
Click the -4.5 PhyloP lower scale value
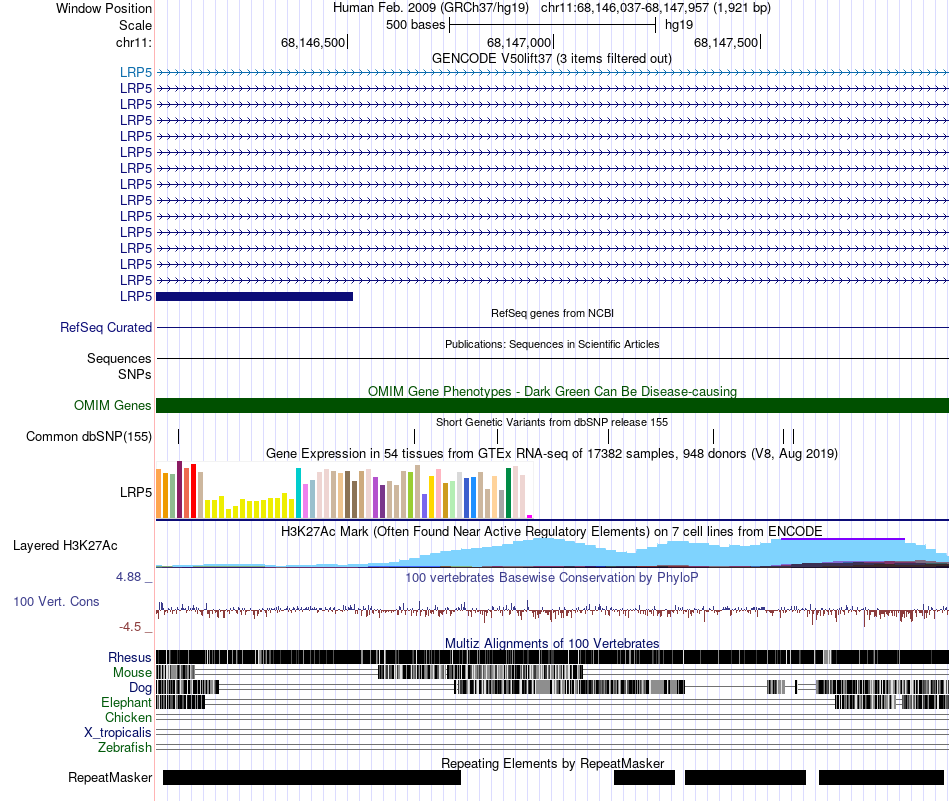(x=130, y=627)
